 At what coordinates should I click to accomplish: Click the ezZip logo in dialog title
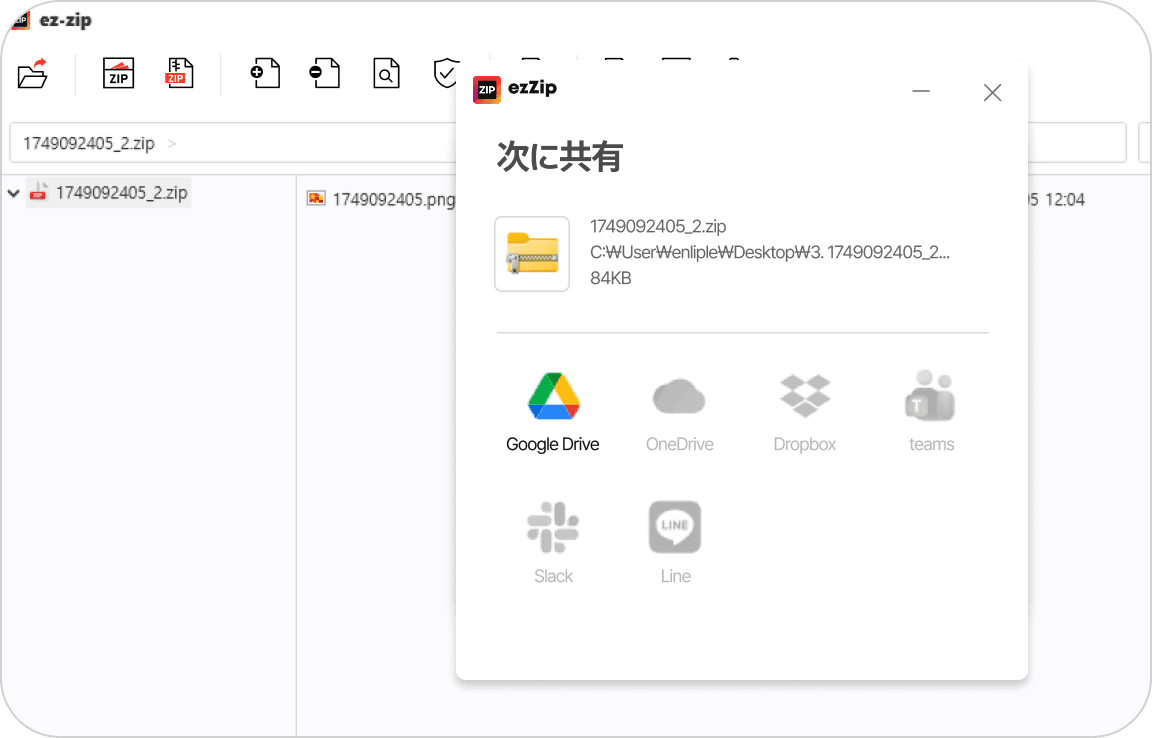[486, 90]
